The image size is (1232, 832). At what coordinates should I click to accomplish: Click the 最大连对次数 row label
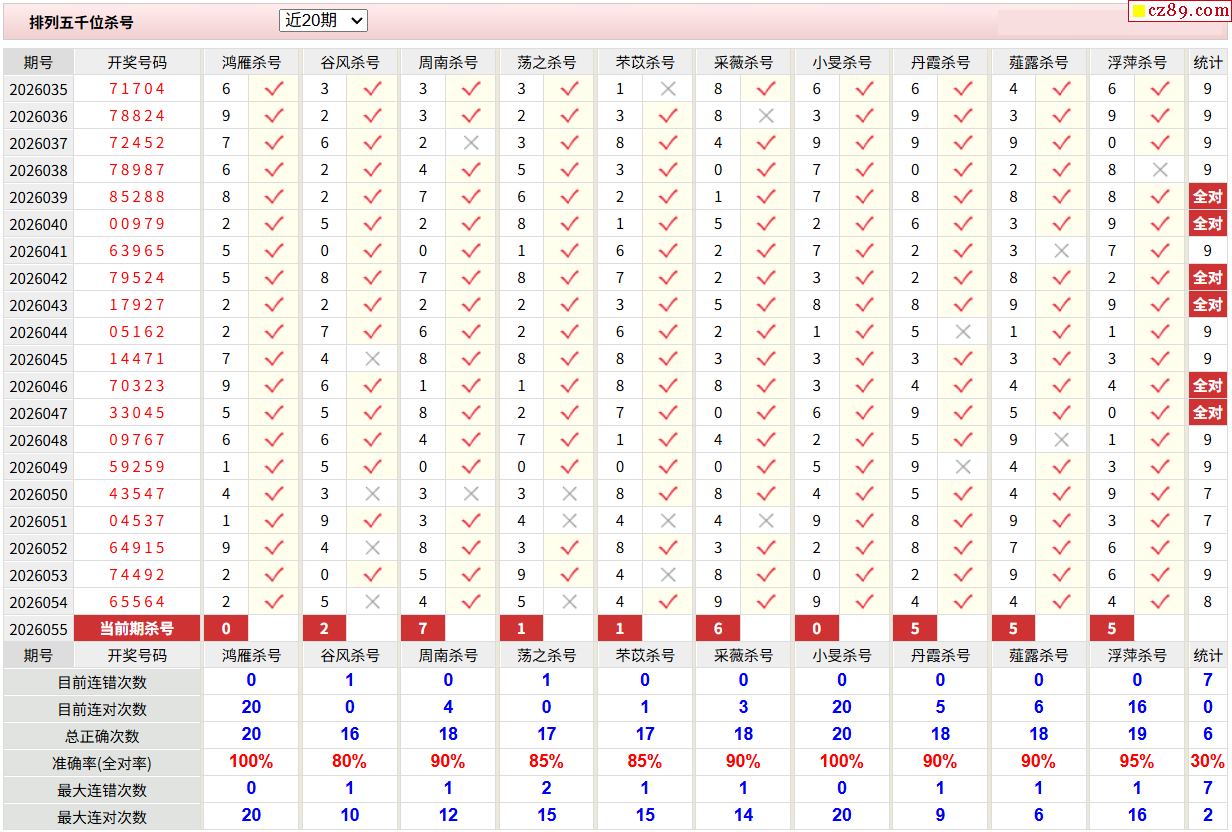(x=102, y=817)
